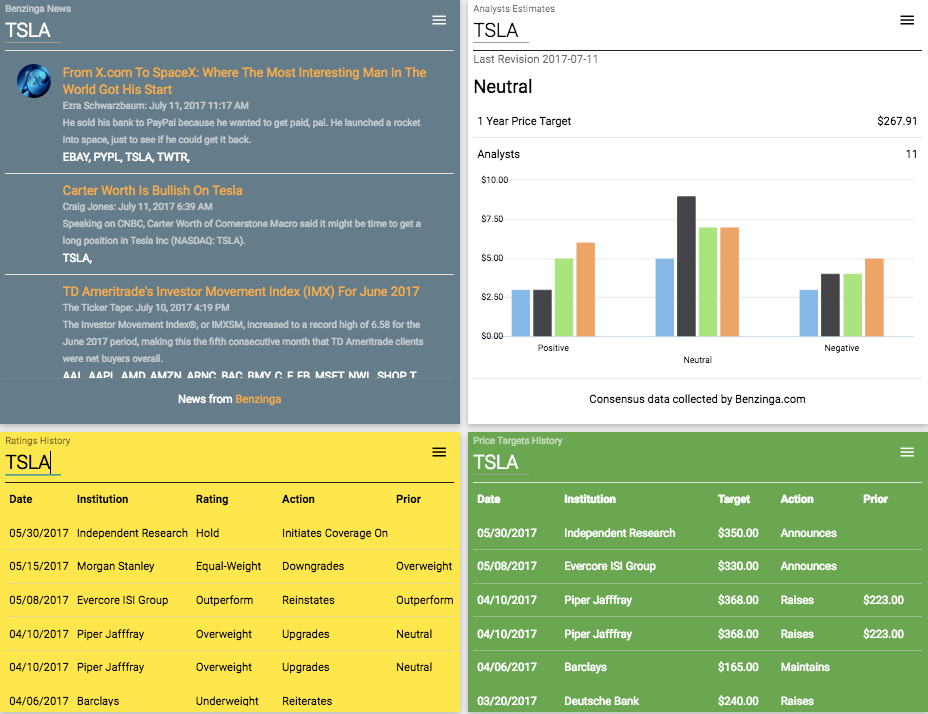
Task: Select Morgan Stanley in Ratings History
Action: (115, 566)
